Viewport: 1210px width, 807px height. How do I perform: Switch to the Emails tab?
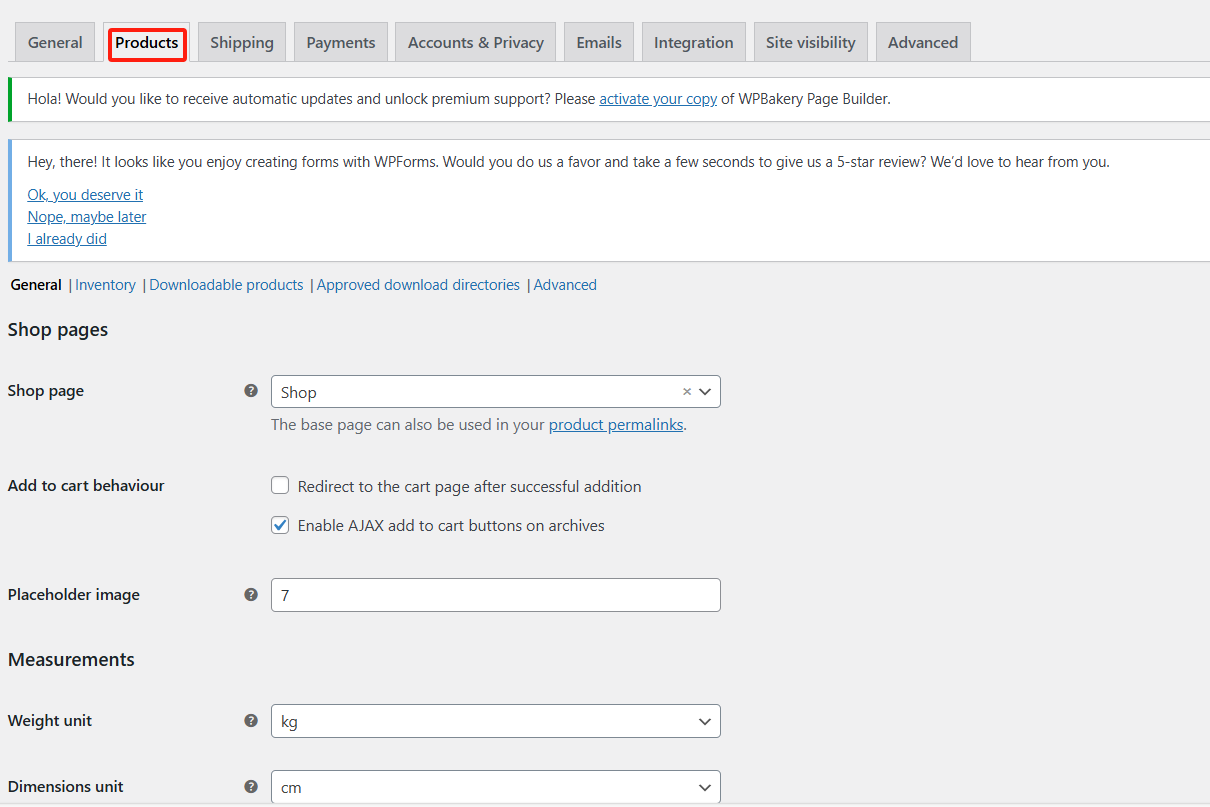coord(598,42)
